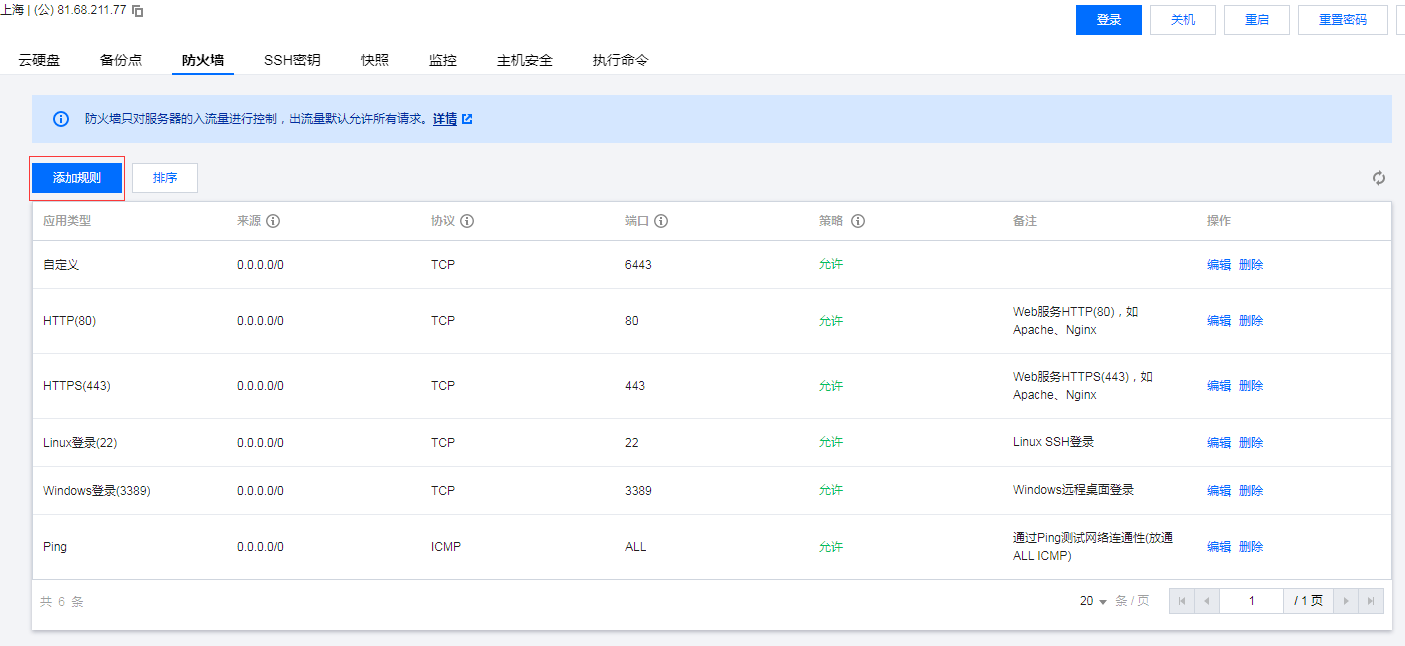Screen dimensions: 1405x646
Task: Select the 监控 tab
Action: tap(443, 60)
